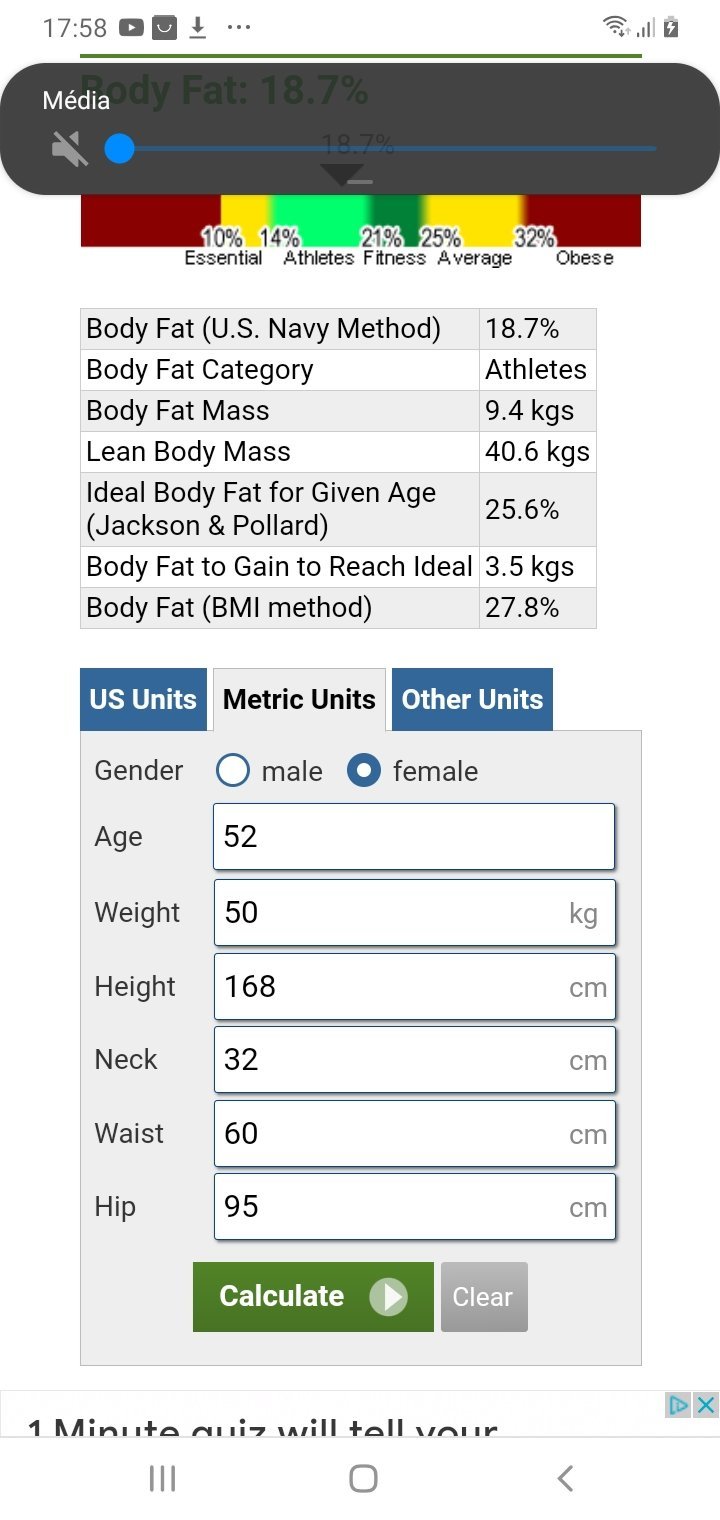
Task: Close the ad with X icon
Action: pyautogui.click(x=706, y=1405)
